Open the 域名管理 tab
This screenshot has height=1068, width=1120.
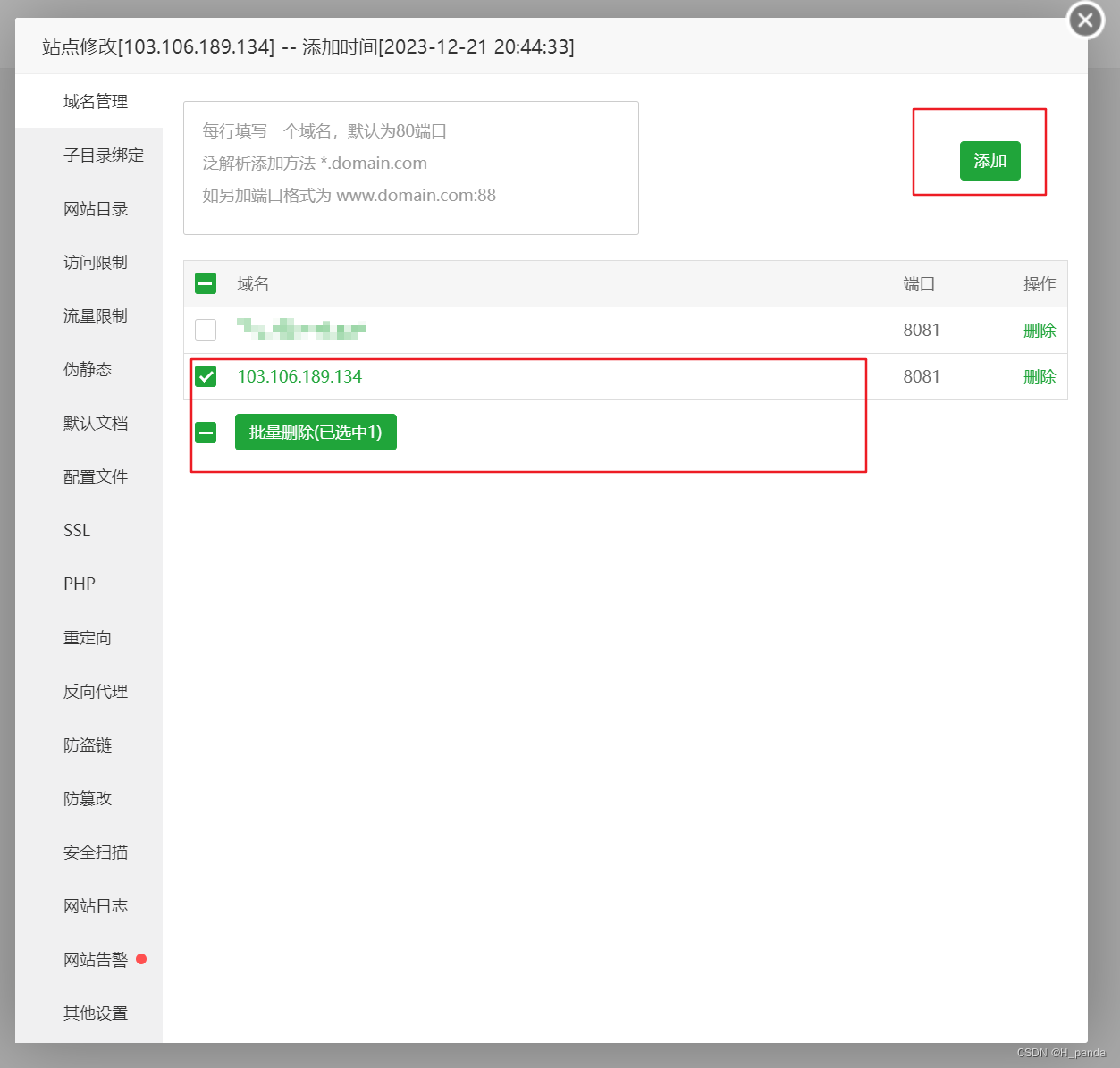click(x=88, y=101)
